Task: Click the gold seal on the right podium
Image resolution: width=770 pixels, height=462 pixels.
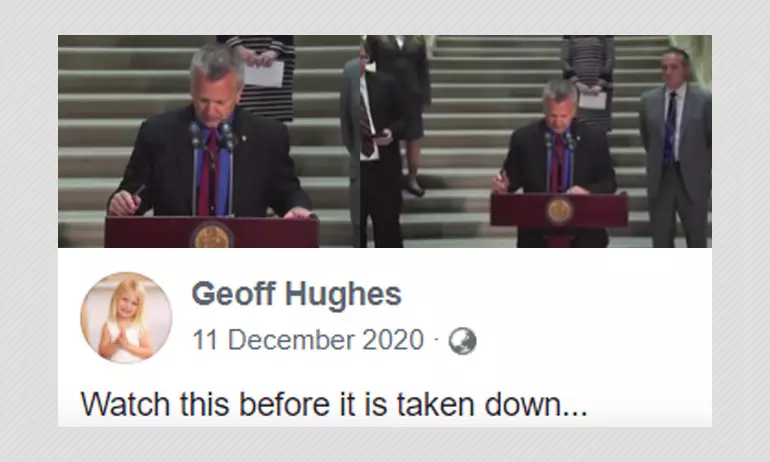Action: click(559, 210)
